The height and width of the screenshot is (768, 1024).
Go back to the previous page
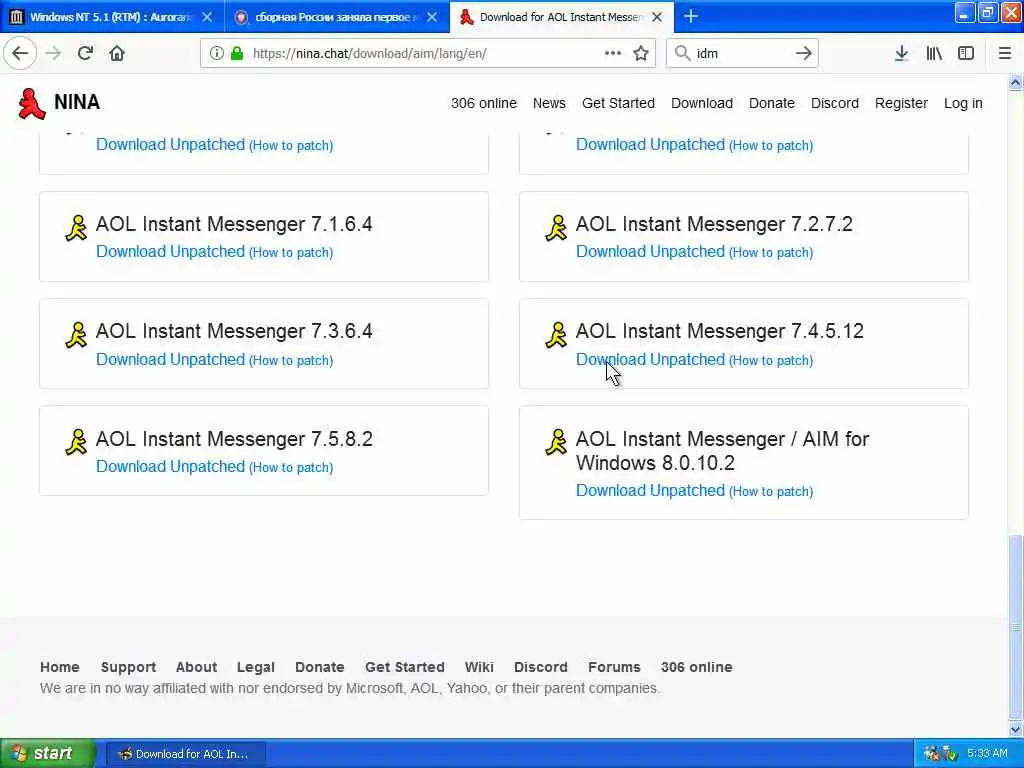coord(20,54)
